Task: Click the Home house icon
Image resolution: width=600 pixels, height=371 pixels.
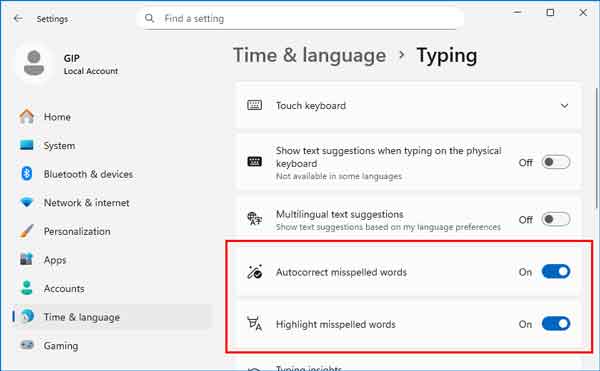Action: (27, 117)
